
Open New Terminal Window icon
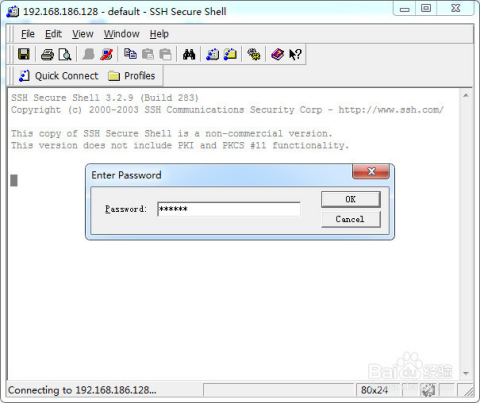click(212, 54)
